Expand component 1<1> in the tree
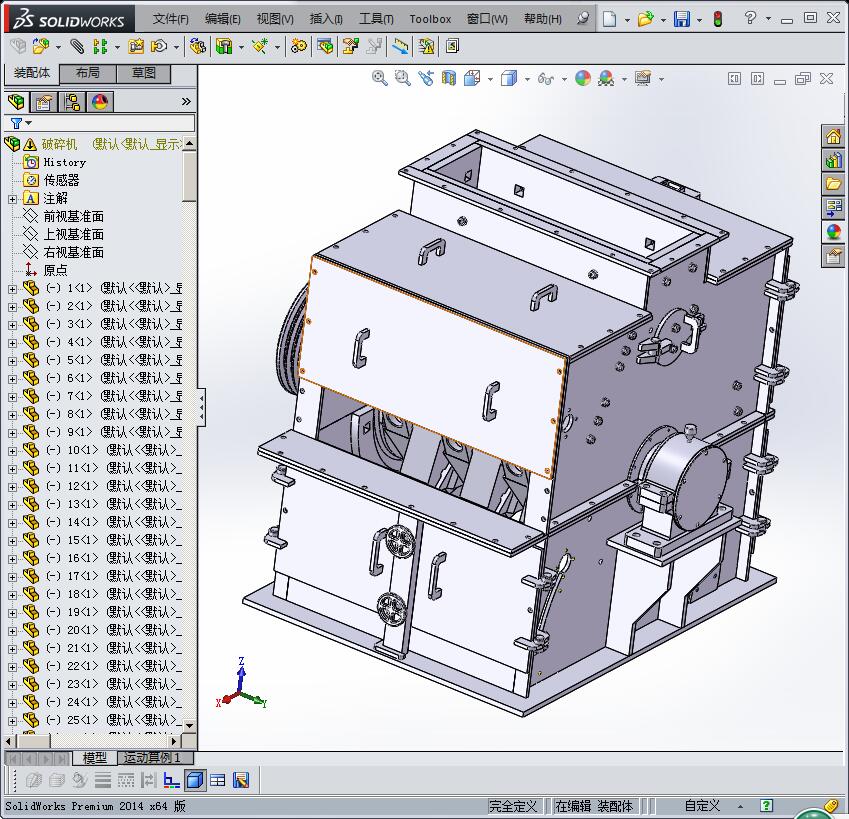 tap(12, 289)
